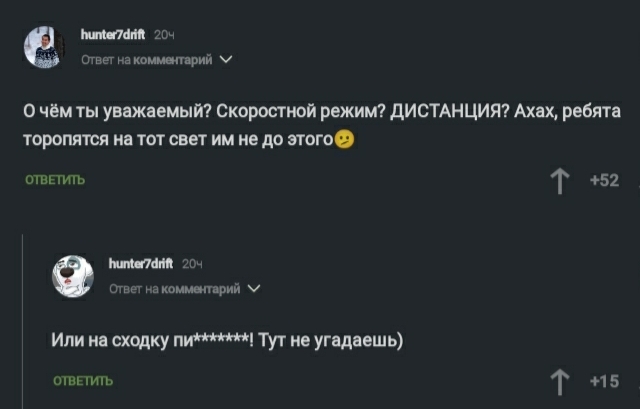Open the cartoon dog avatar on the reply
The height and width of the screenshot is (409, 640).
click(x=72, y=277)
